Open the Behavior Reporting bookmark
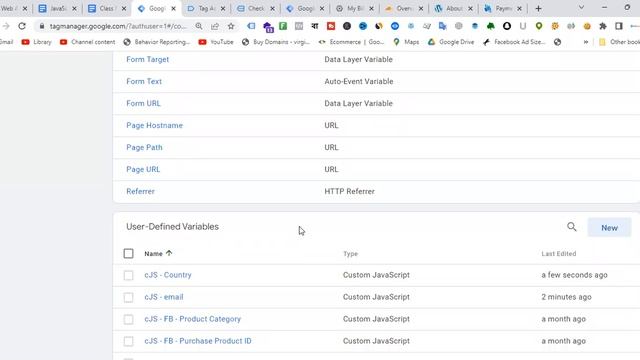 tap(157, 42)
